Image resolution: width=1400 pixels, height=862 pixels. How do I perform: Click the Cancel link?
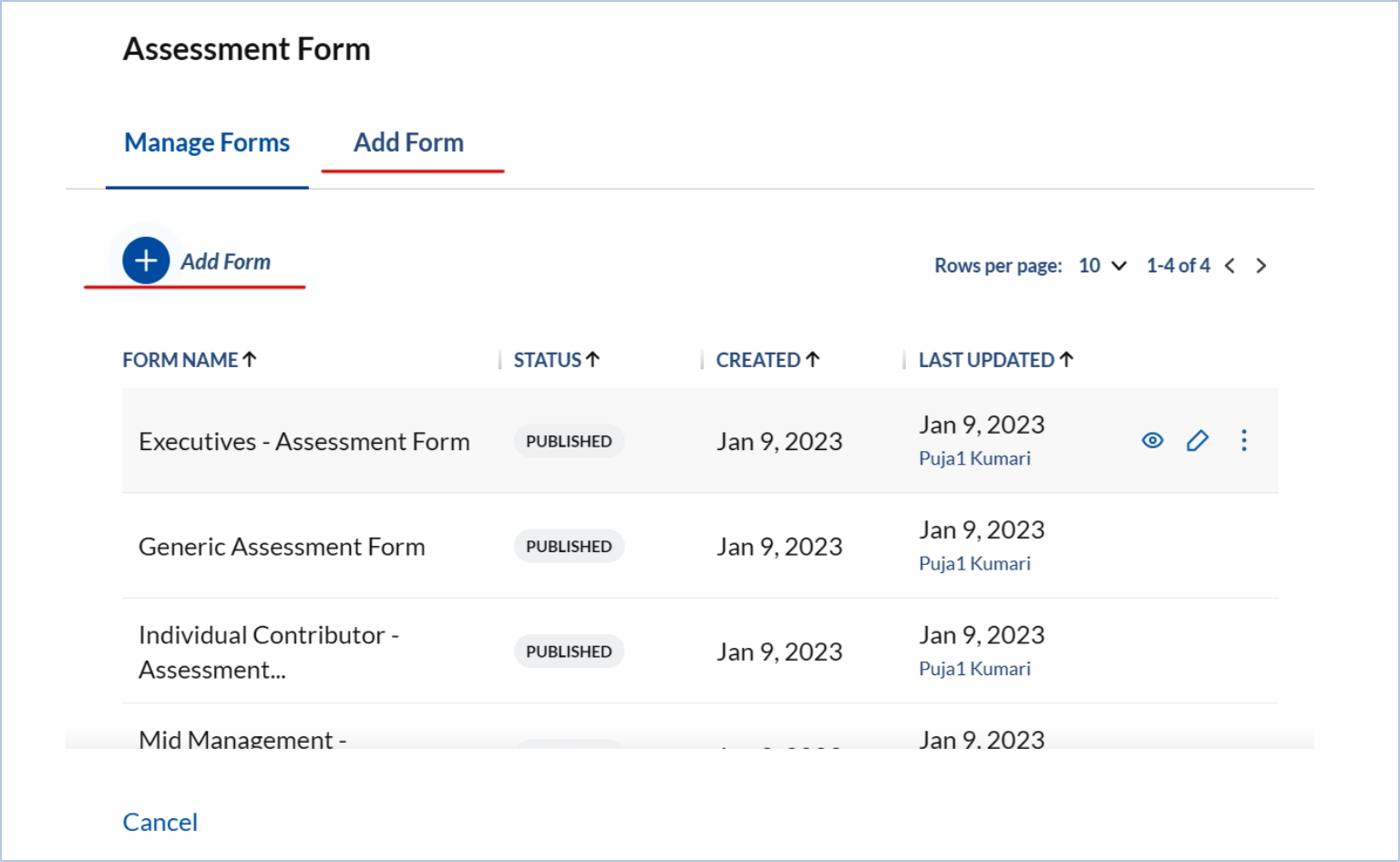tap(160, 822)
